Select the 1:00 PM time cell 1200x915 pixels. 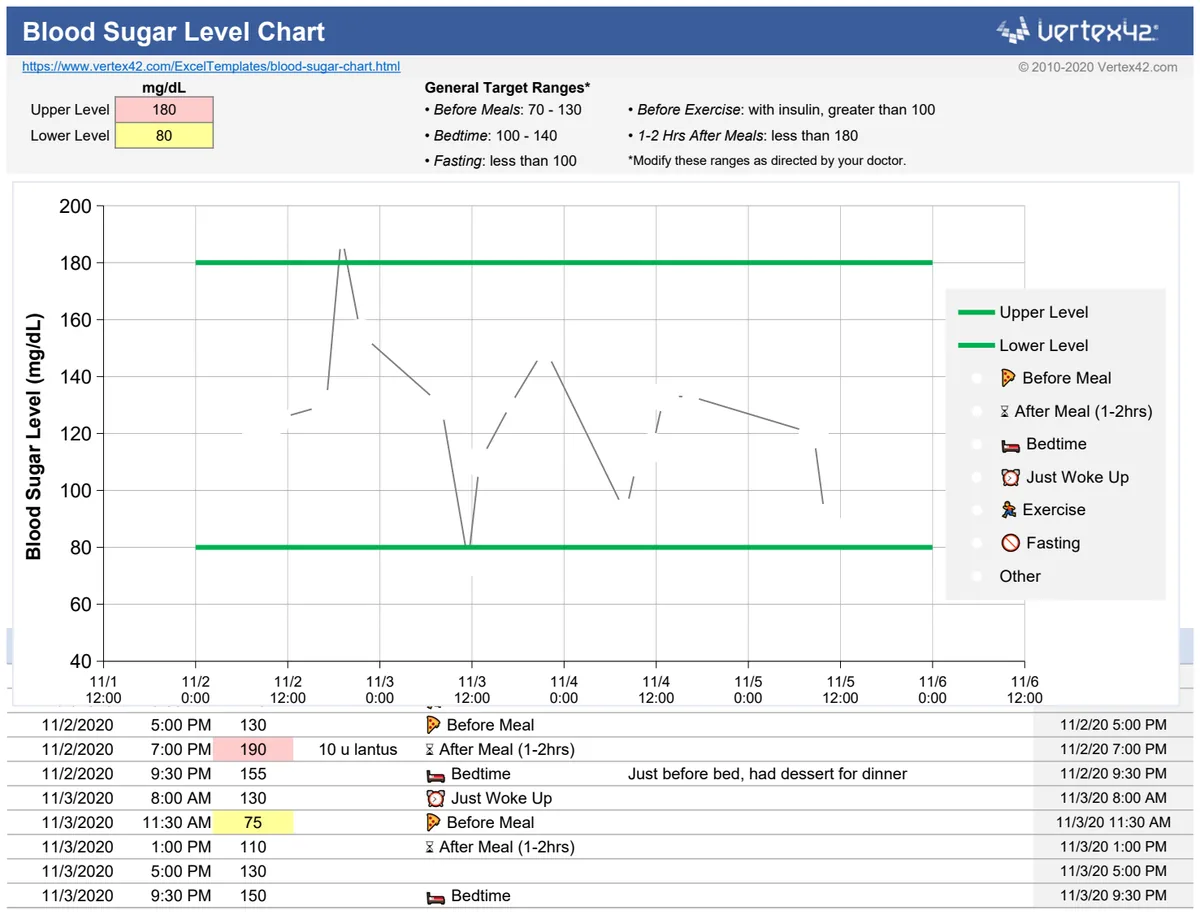tap(181, 847)
